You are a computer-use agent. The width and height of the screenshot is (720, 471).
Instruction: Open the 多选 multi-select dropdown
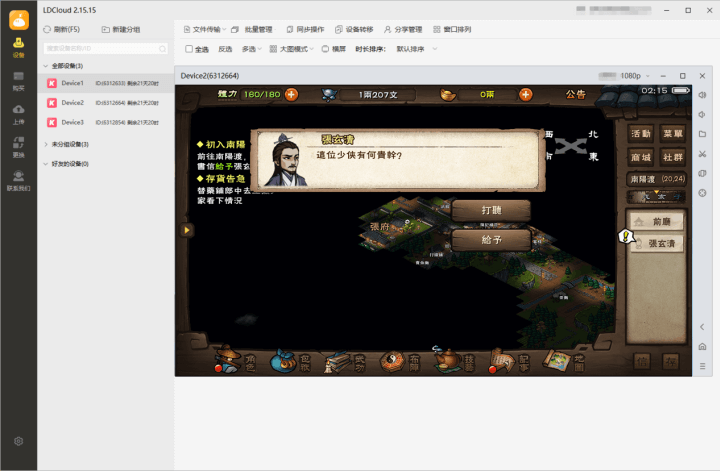pyautogui.click(x=252, y=49)
